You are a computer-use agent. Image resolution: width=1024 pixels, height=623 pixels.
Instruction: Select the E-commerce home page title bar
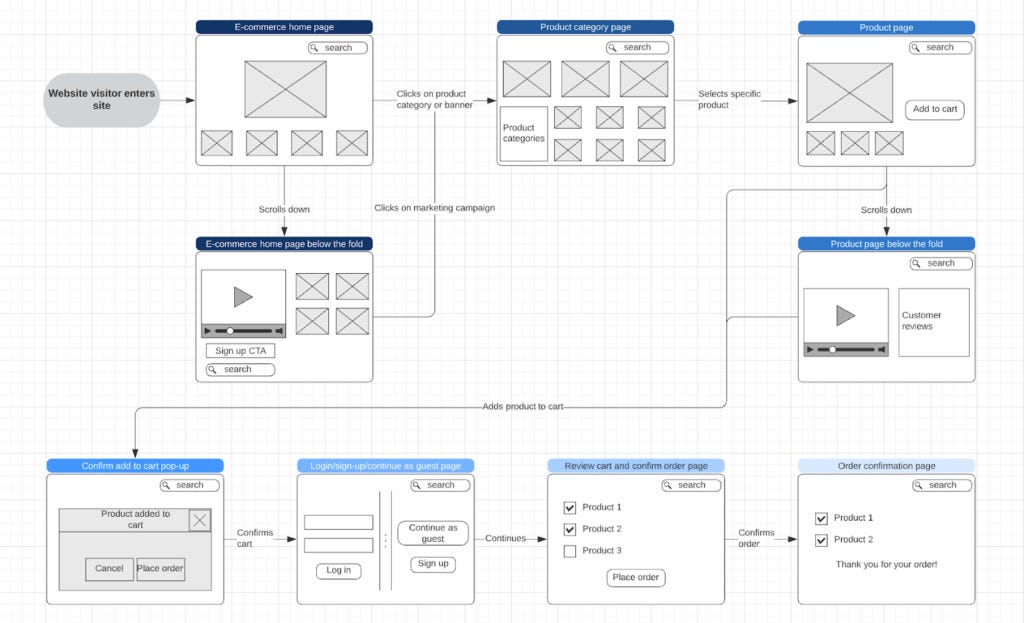pos(284,27)
